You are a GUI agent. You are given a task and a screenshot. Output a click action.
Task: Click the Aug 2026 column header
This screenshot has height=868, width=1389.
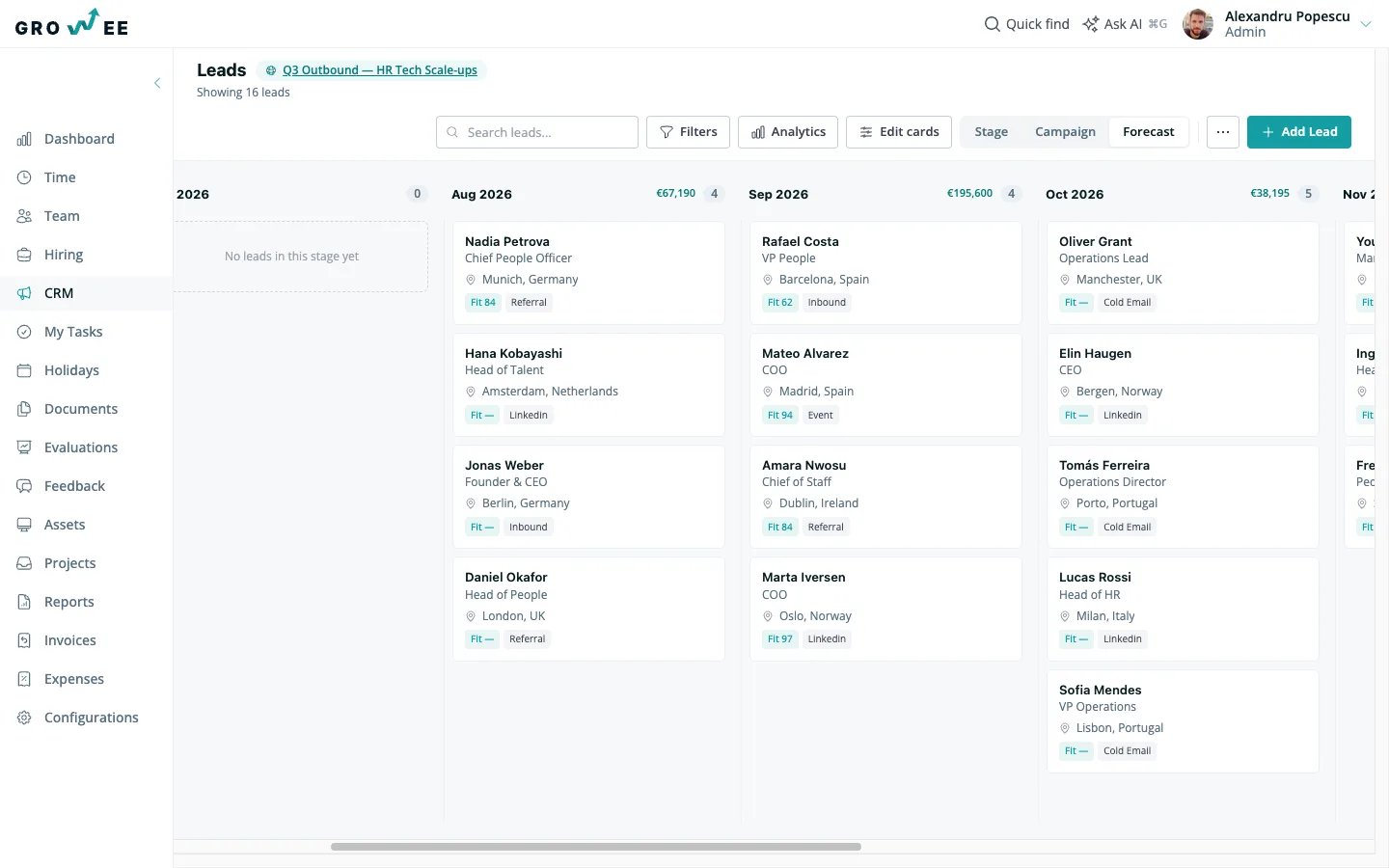[481, 194]
